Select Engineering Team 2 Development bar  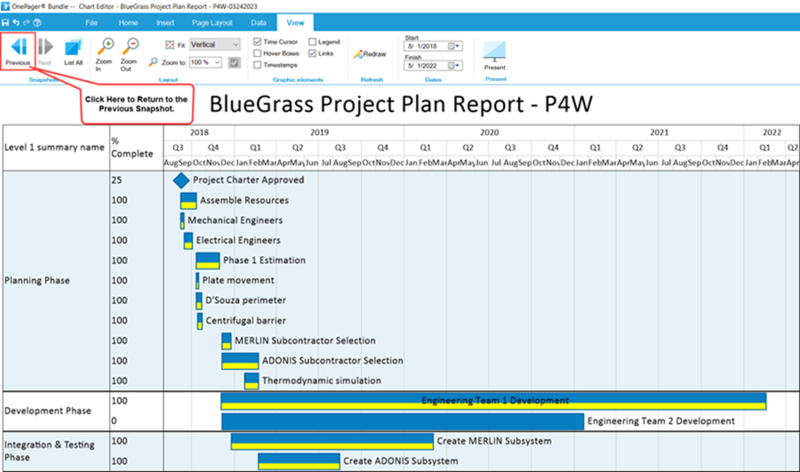403,421
